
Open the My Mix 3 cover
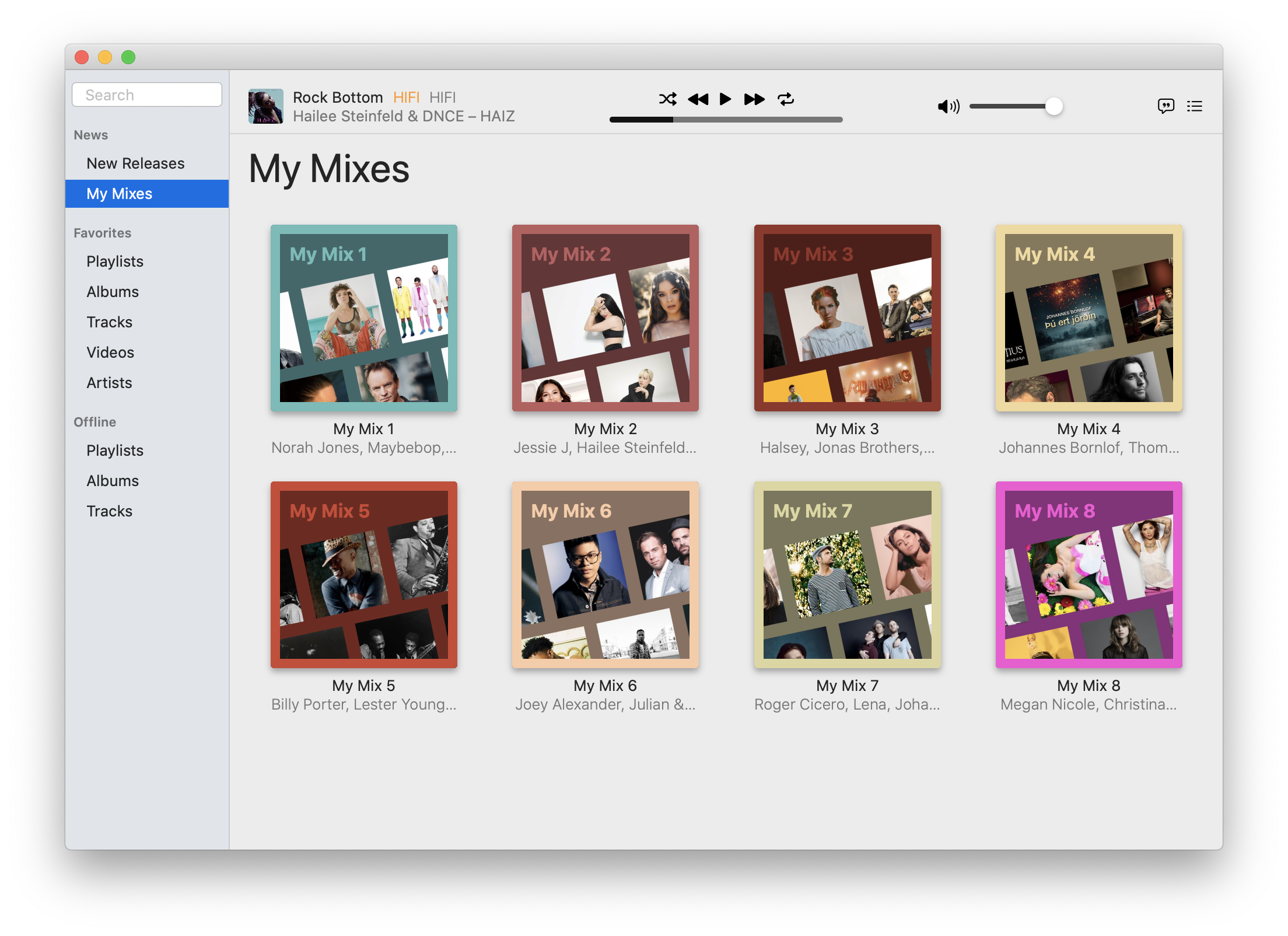point(848,318)
